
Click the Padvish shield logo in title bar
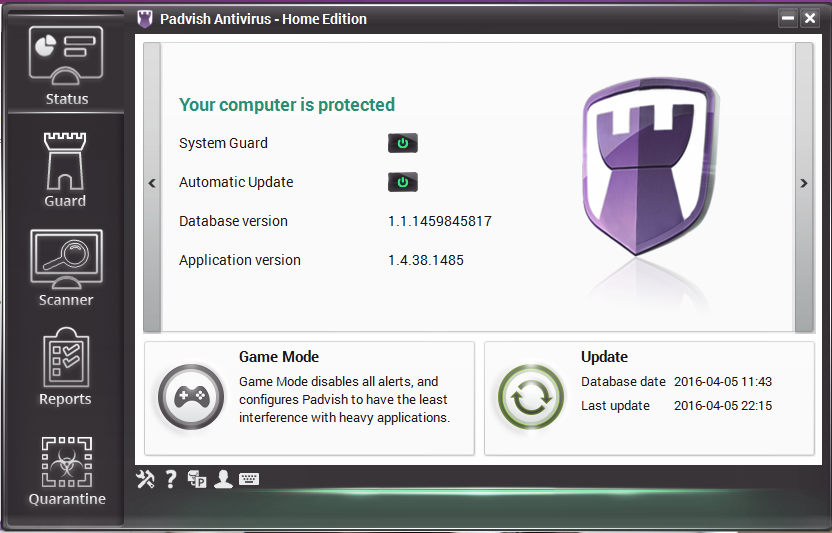click(145, 19)
